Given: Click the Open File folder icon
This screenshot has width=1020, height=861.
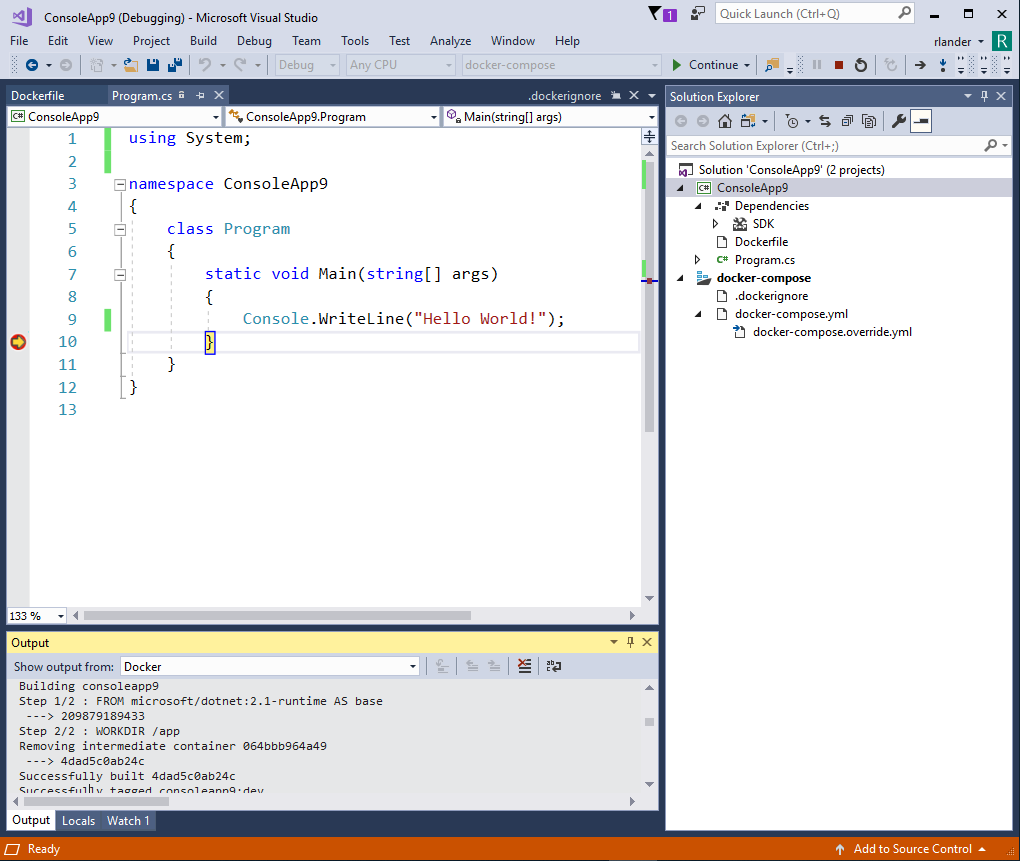Looking at the screenshot, I should click(131, 65).
